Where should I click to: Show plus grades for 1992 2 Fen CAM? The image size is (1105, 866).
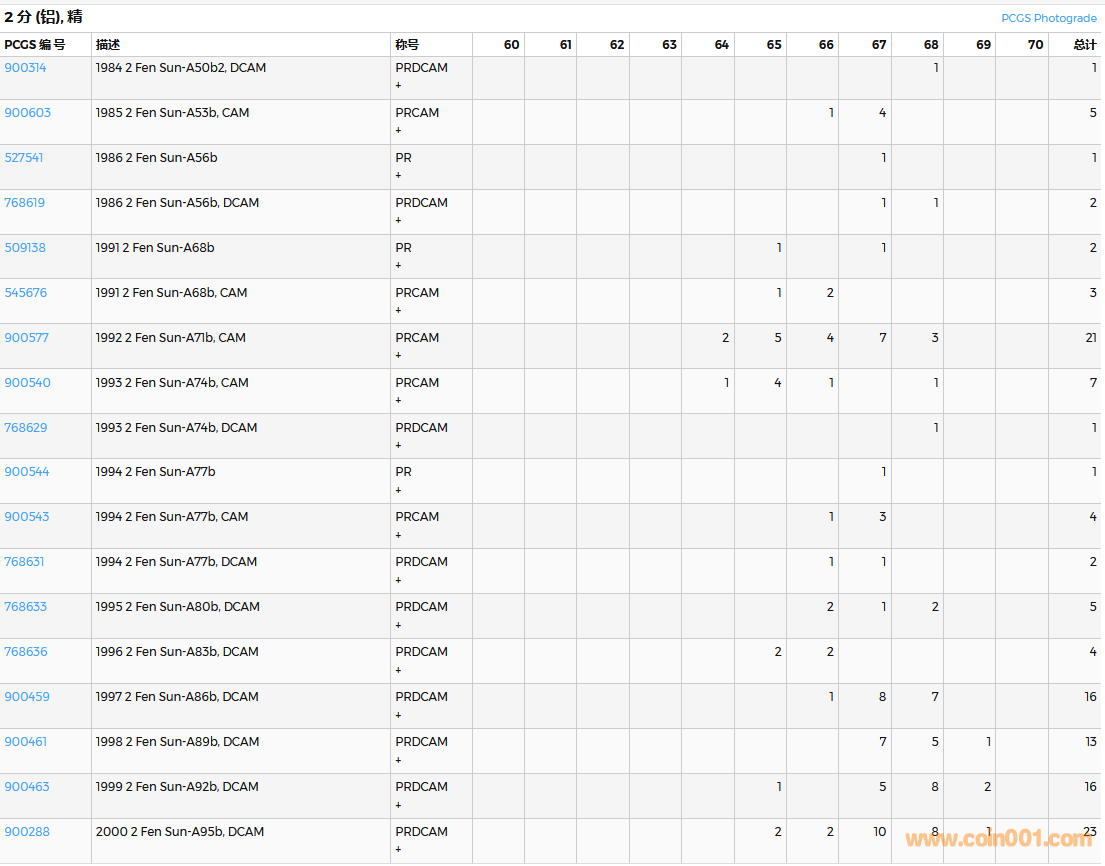pos(398,356)
